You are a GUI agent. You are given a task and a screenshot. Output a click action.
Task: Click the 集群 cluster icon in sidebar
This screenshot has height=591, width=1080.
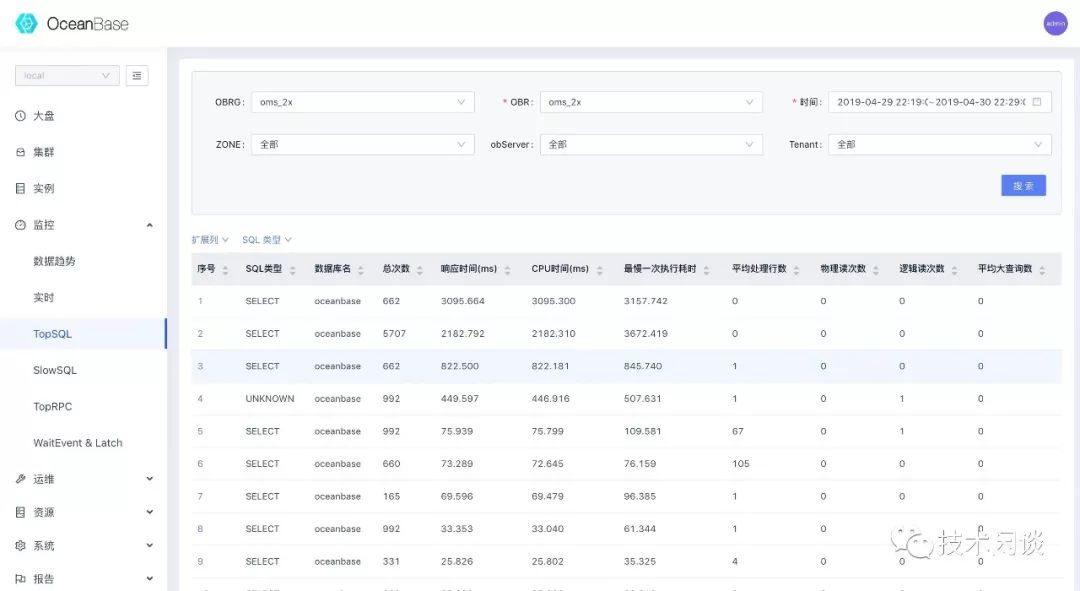coord(21,152)
